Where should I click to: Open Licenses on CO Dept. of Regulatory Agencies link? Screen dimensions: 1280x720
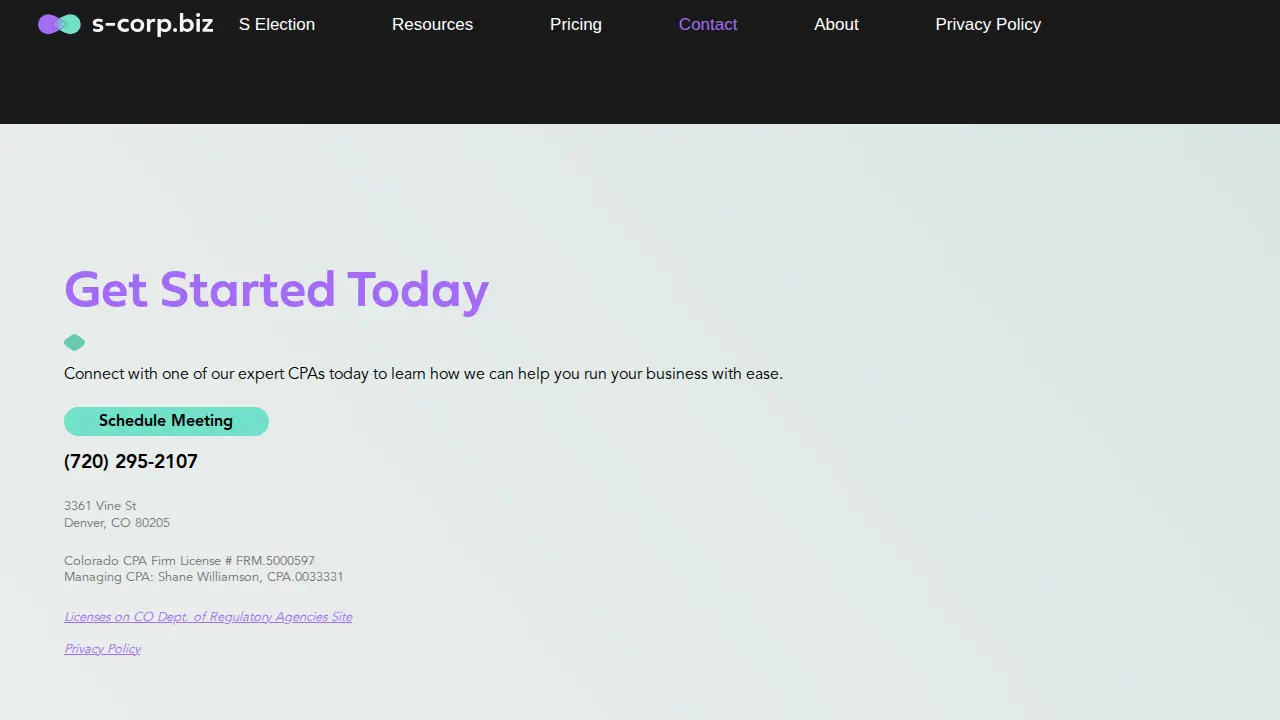click(x=208, y=617)
